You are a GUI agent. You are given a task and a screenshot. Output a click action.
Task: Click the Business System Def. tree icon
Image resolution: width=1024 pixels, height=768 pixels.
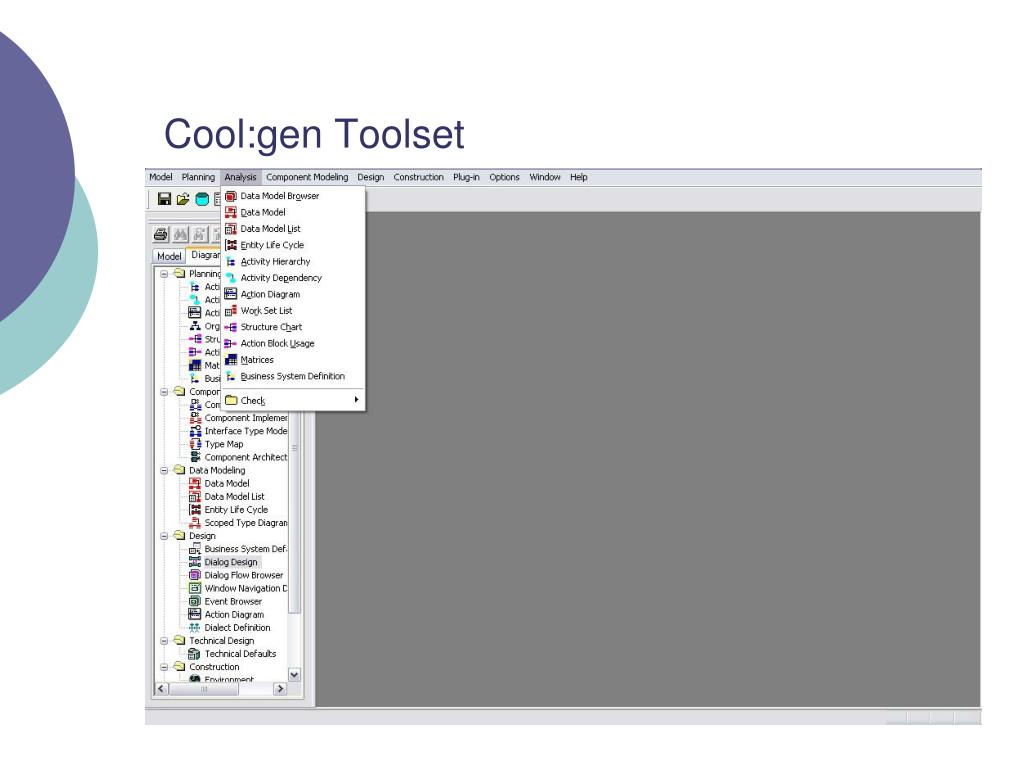[195, 549]
